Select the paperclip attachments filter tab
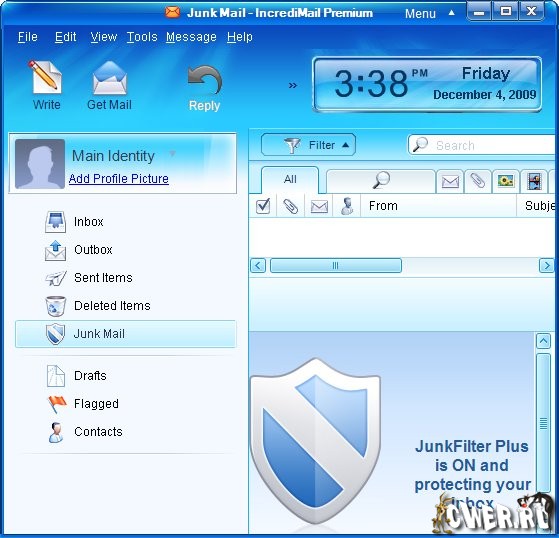559x538 pixels. click(x=477, y=181)
